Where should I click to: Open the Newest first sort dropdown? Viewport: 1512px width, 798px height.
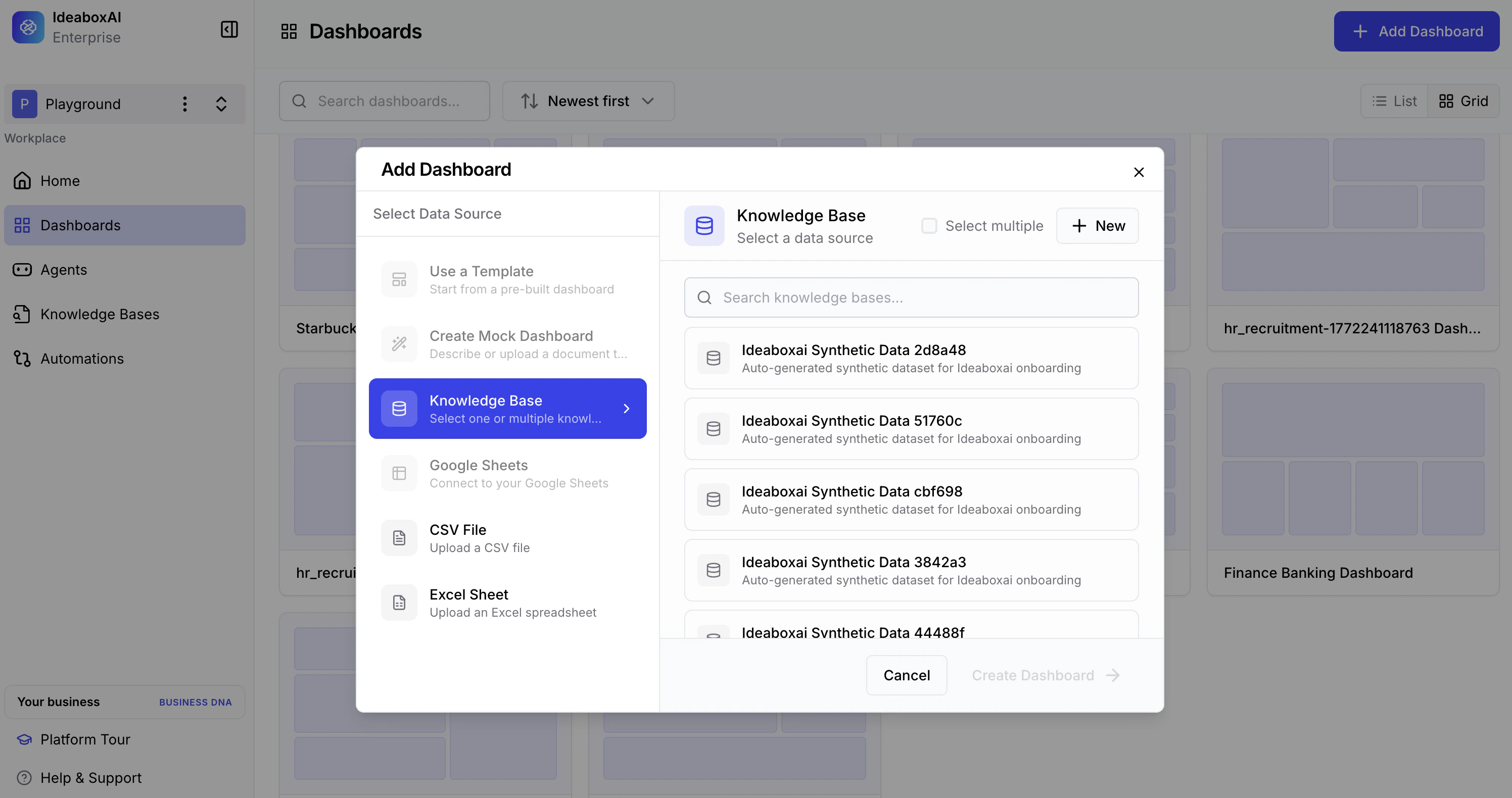click(x=588, y=101)
